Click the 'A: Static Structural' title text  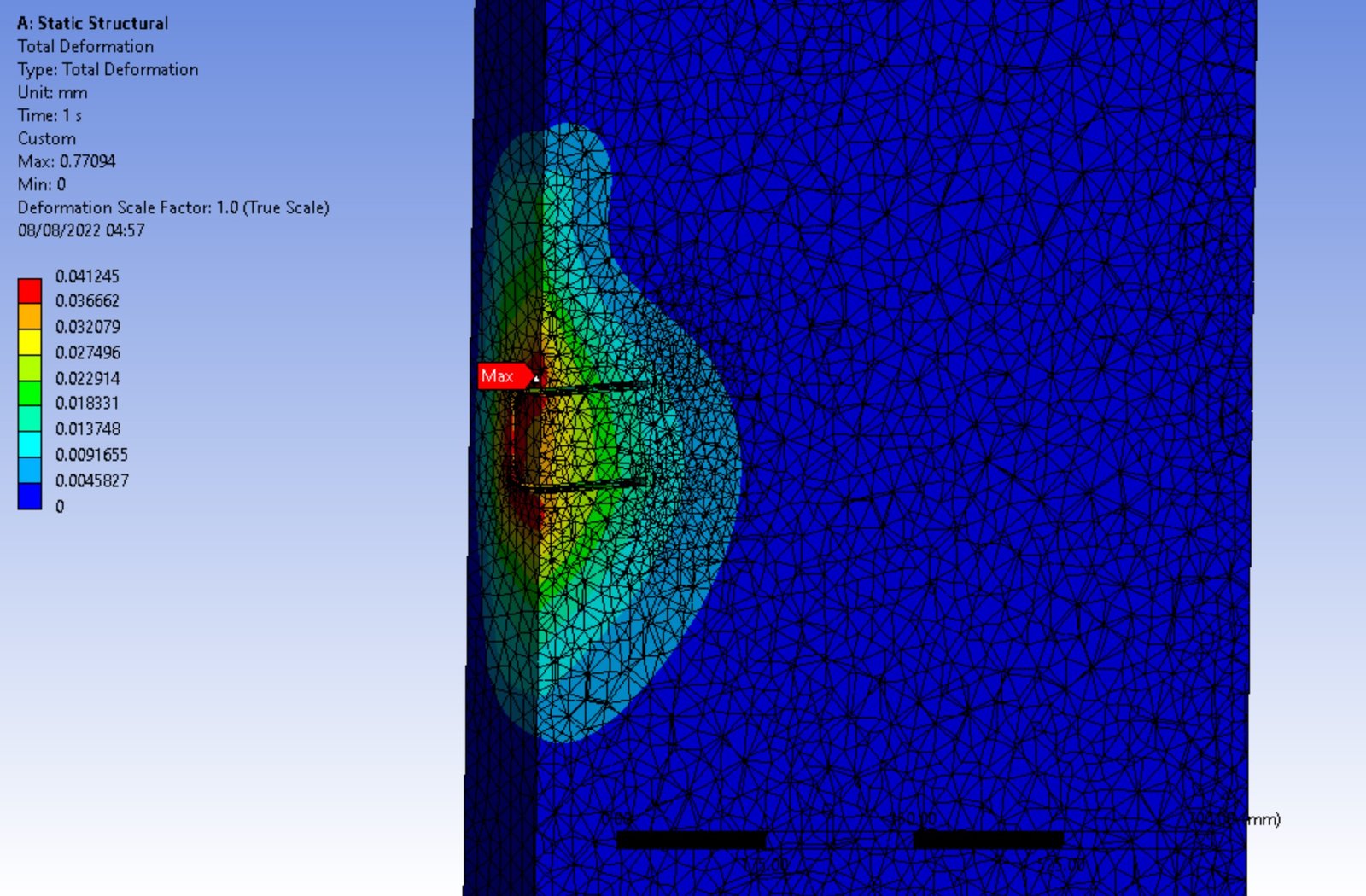click(93, 23)
